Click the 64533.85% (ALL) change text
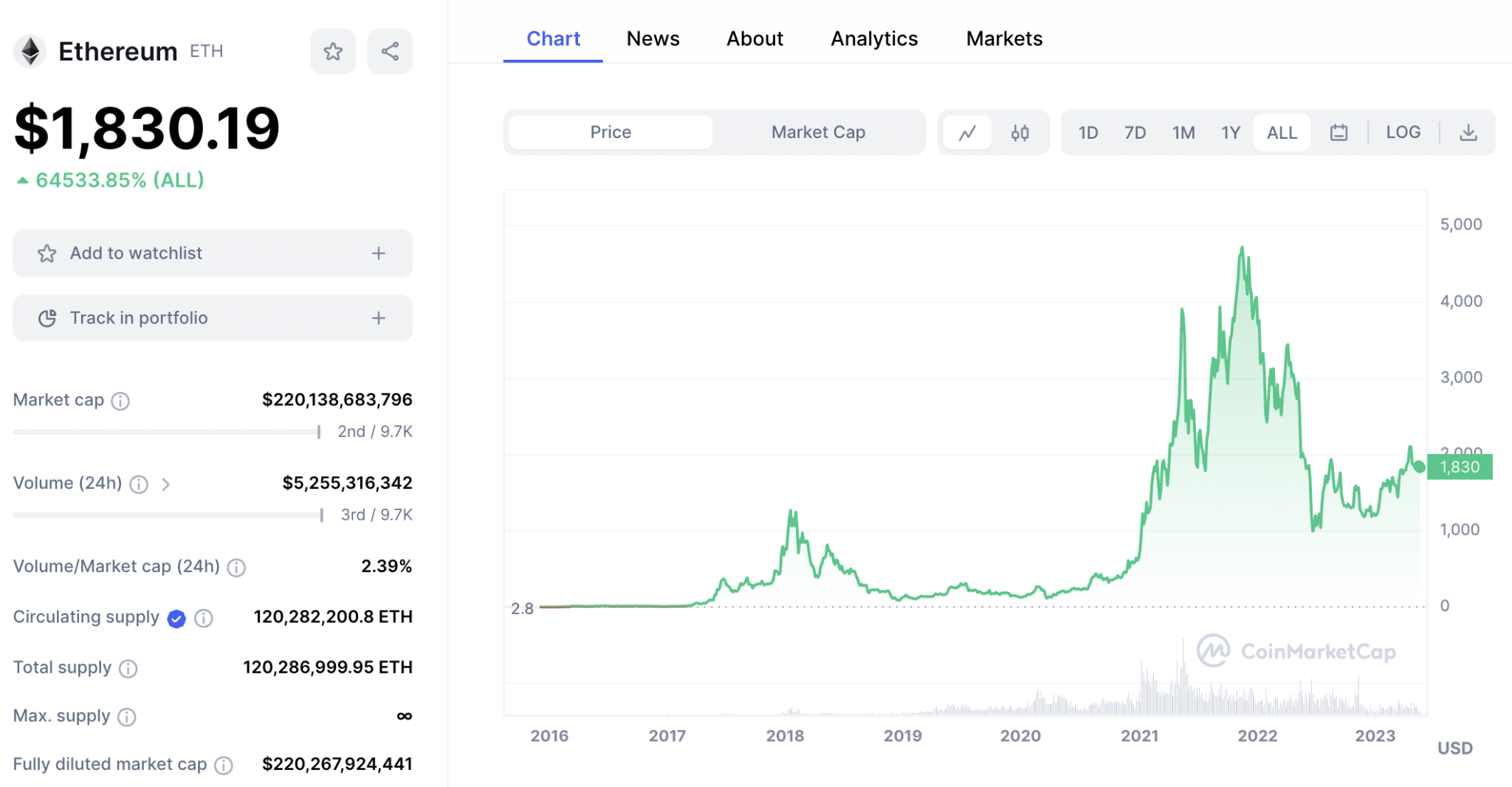This screenshot has width=1512, height=787. click(120, 180)
